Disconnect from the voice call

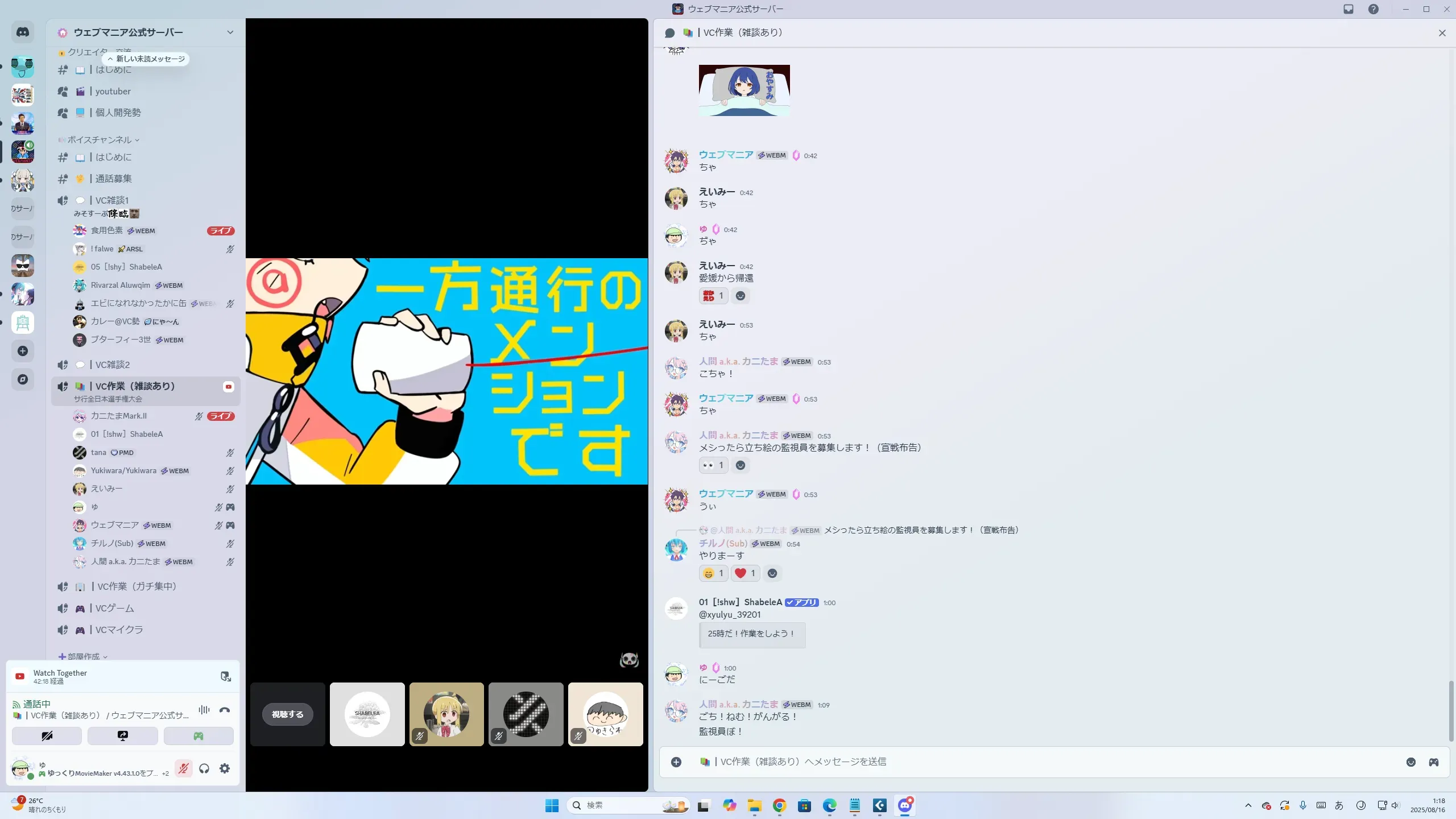pyautogui.click(x=225, y=710)
